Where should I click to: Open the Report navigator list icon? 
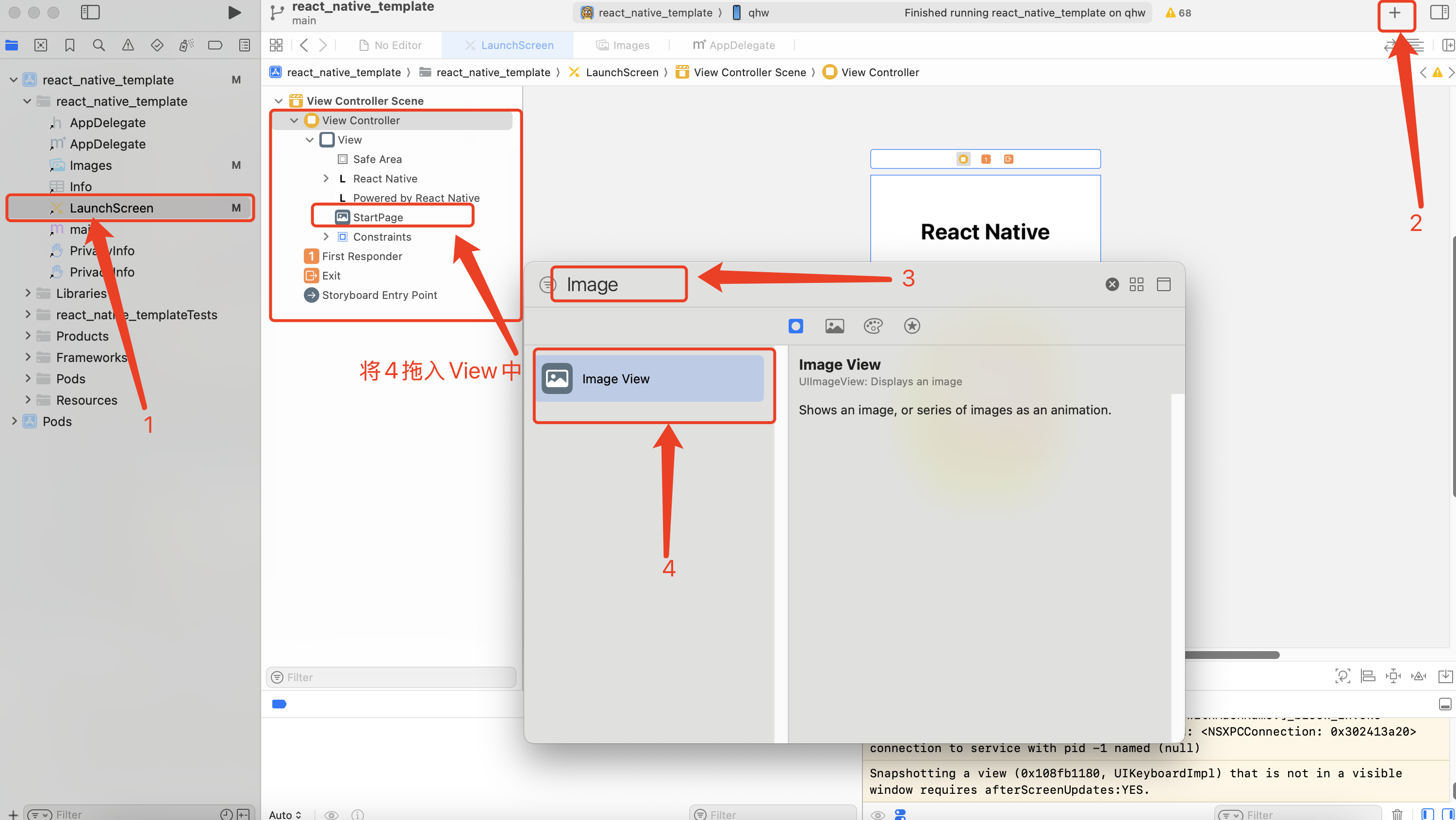coord(244,45)
